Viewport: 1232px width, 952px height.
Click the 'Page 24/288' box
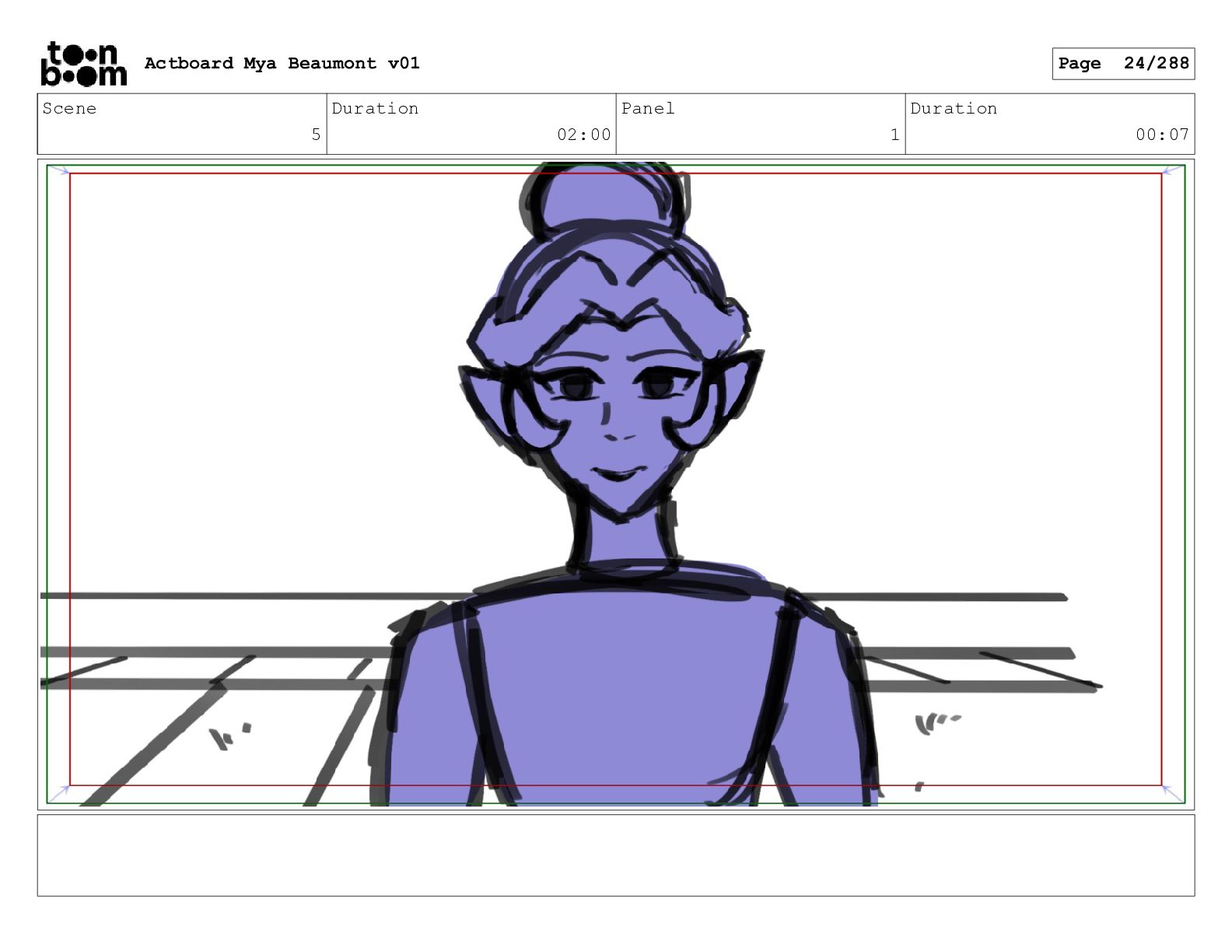(x=1123, y=64)
